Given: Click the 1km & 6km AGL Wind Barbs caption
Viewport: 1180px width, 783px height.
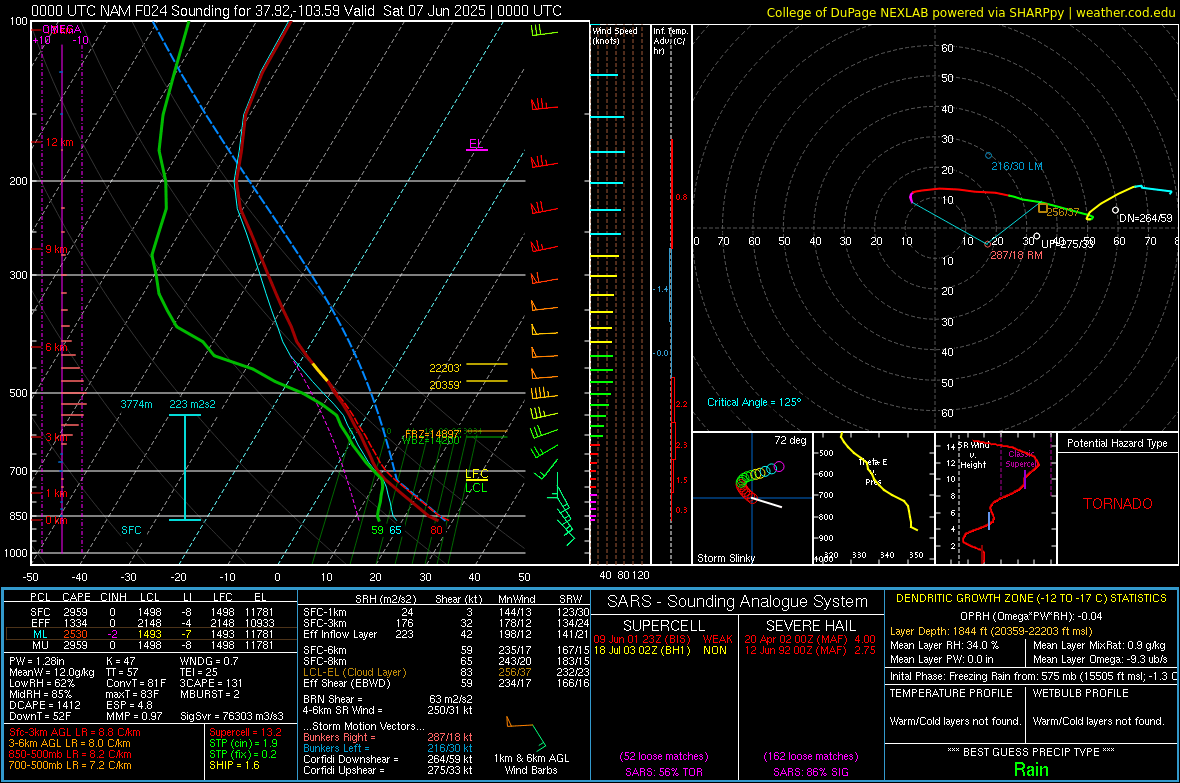Looking at the screenshot, I should (531, 764).
